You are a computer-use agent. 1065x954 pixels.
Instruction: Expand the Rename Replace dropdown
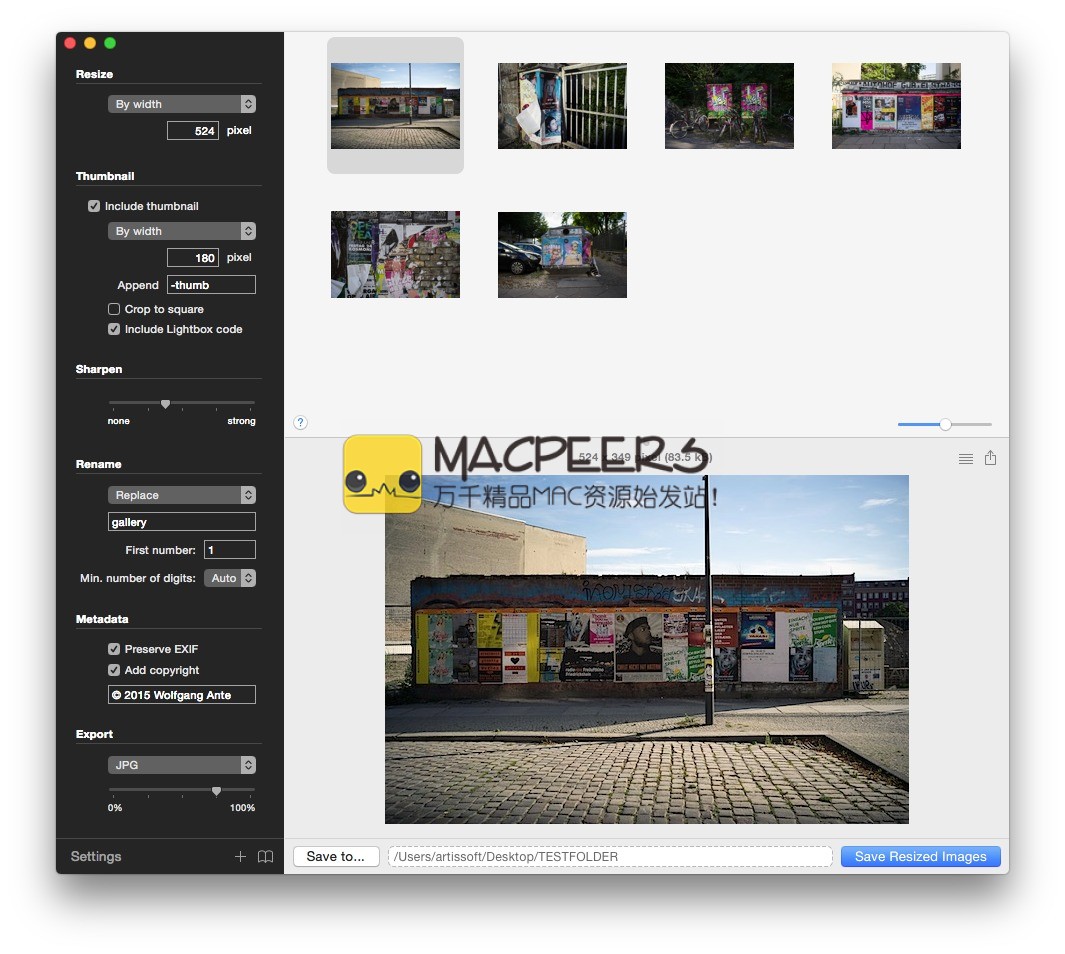tap(182, 495)
